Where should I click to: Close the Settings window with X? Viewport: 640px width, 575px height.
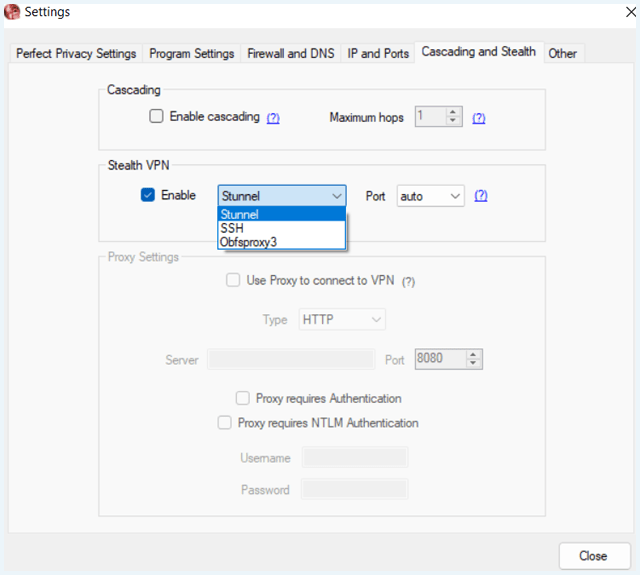(631, 12)
